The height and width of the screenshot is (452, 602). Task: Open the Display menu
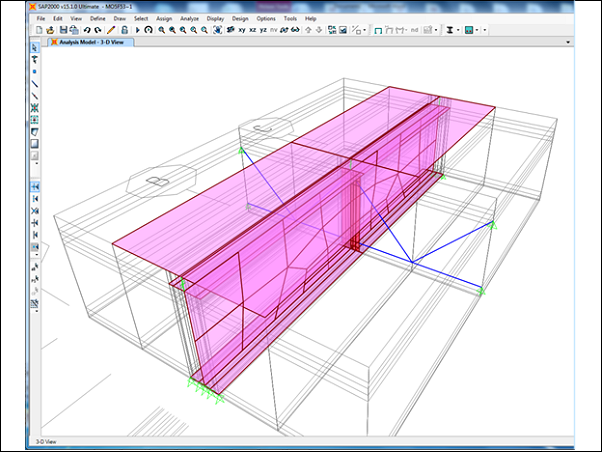tap(215, 18)
